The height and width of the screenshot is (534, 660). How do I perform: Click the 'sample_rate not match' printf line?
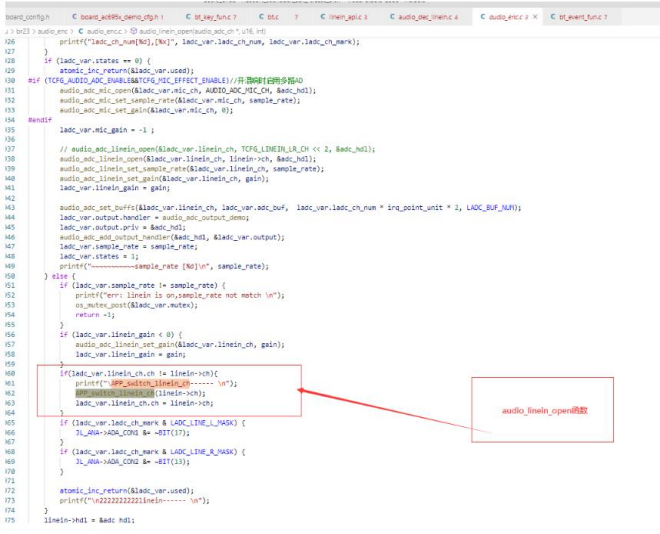(180, 295)
